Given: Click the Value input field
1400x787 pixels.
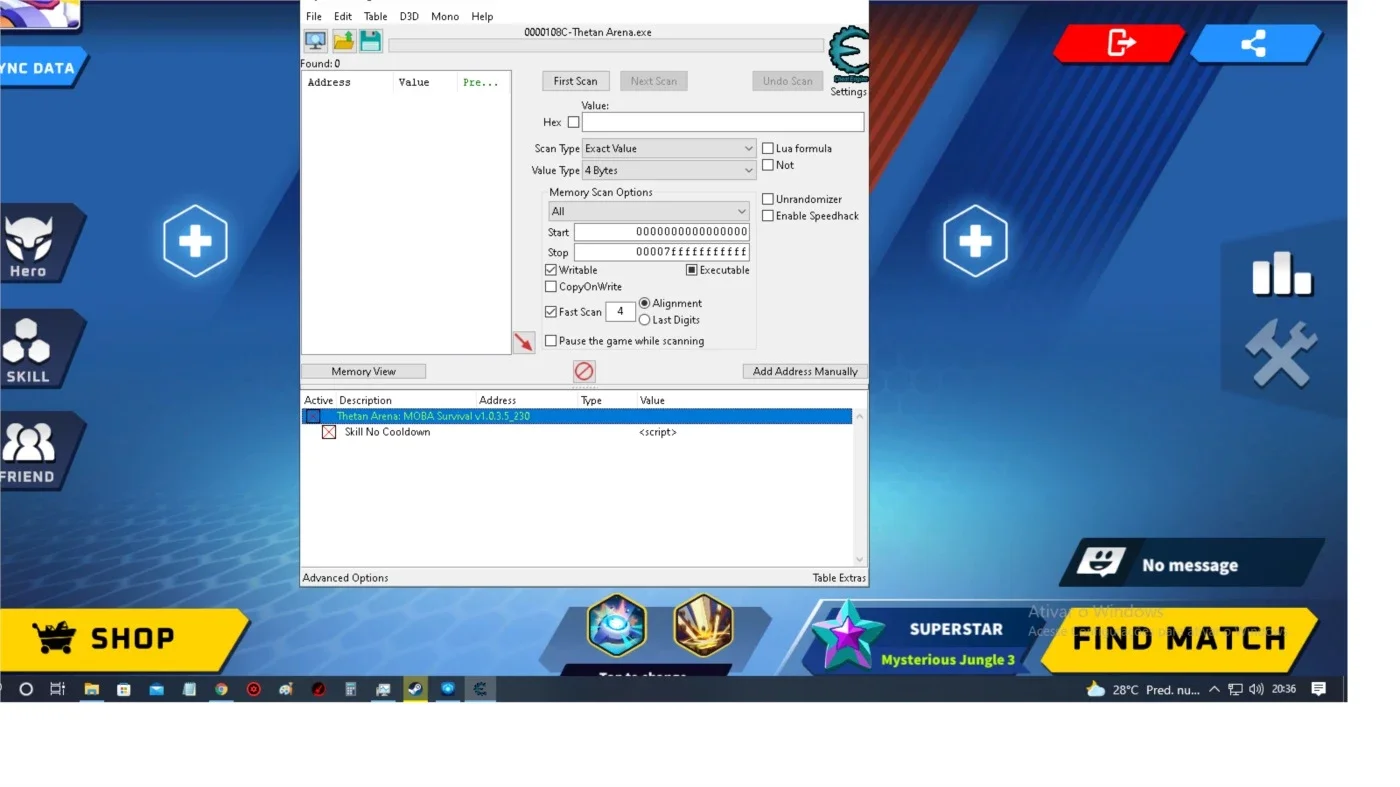Looking at the screenshot, I should [723, 122].
